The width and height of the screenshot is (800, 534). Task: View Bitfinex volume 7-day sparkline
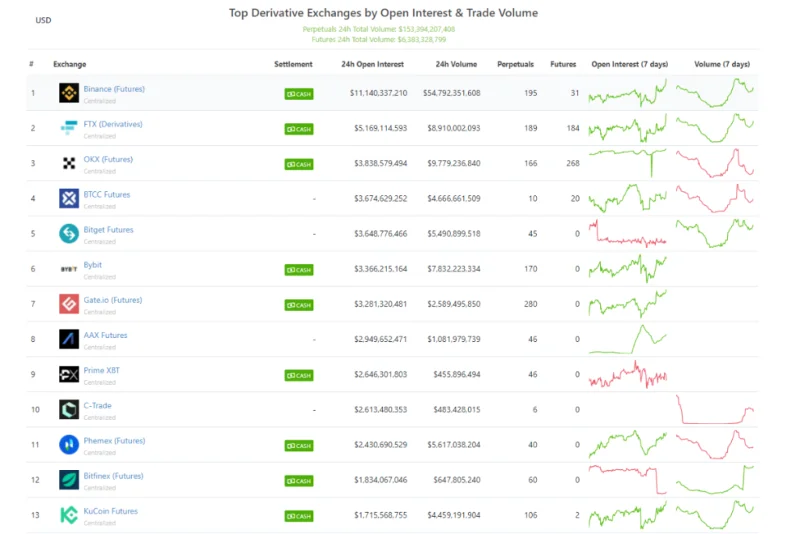715,479
